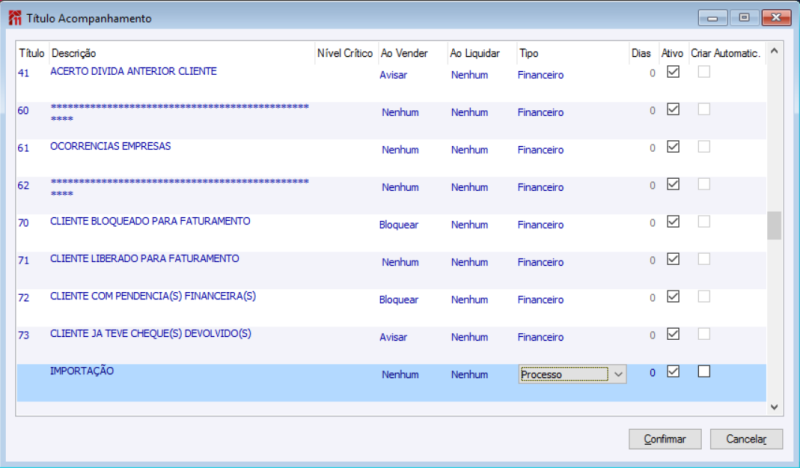Image resolution: width=800 pixels, height=468 pixels.
Task: Select CLIENTE COM PENDENCIA(S) FINANCEIRA(S) description
Action: pos(153,296)
